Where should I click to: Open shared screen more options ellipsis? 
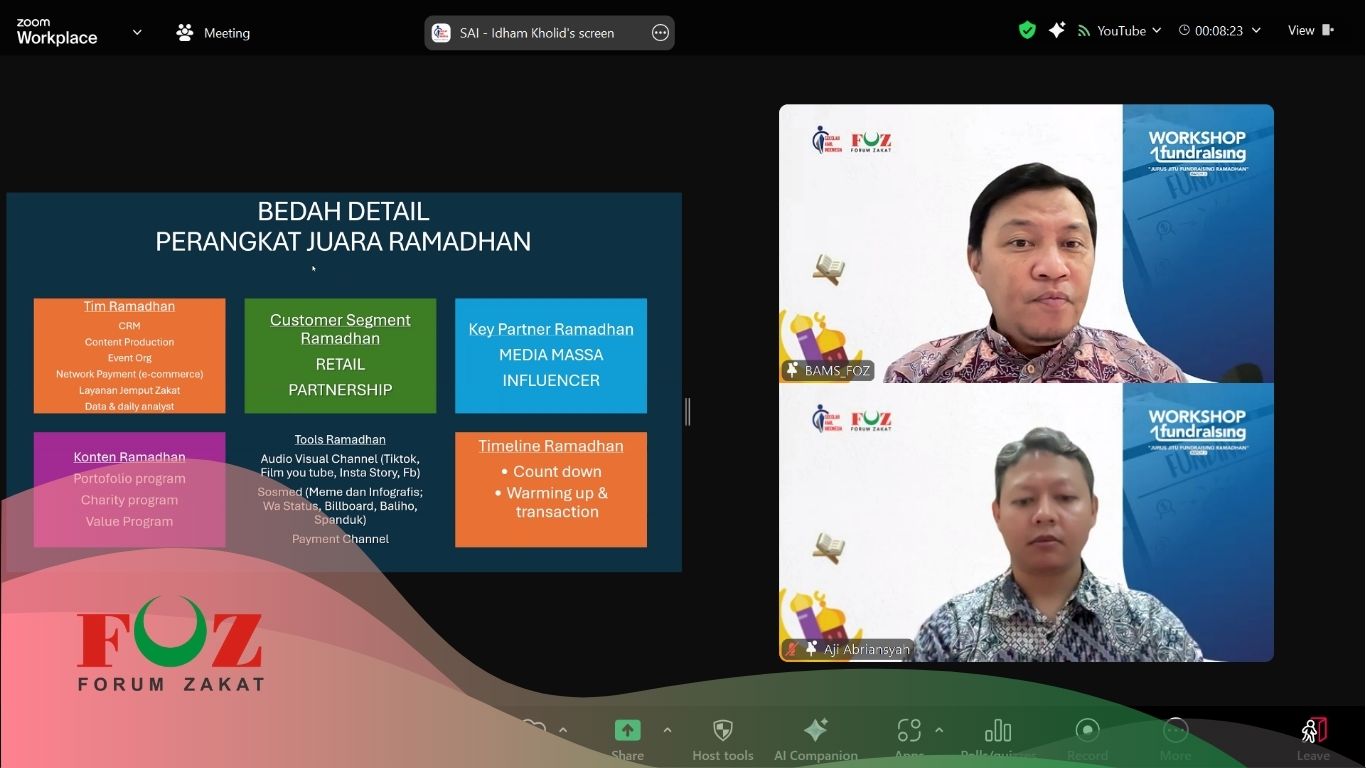[x=660, y=32]
